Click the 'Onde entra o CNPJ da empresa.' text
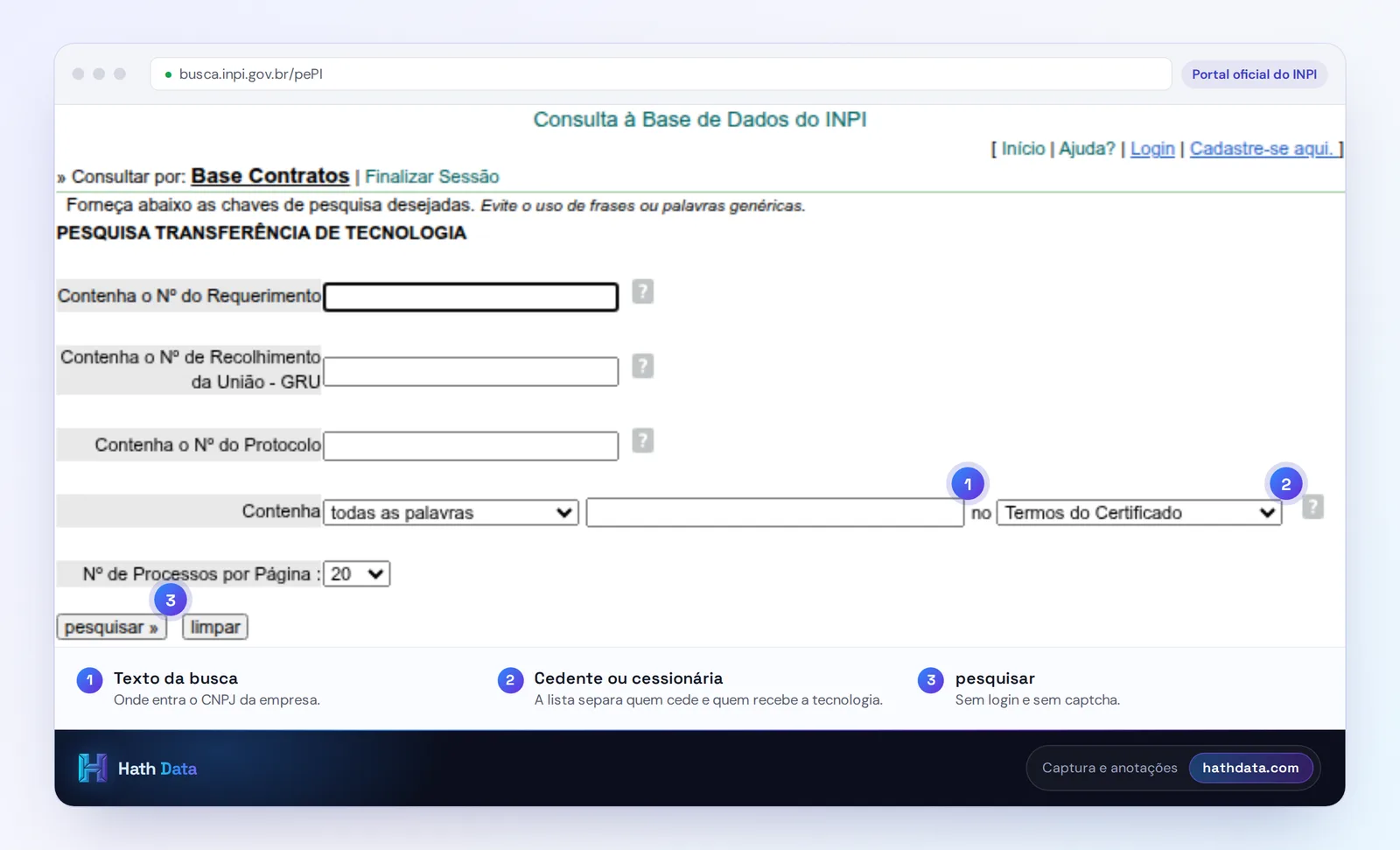 (x=217, y=700)
